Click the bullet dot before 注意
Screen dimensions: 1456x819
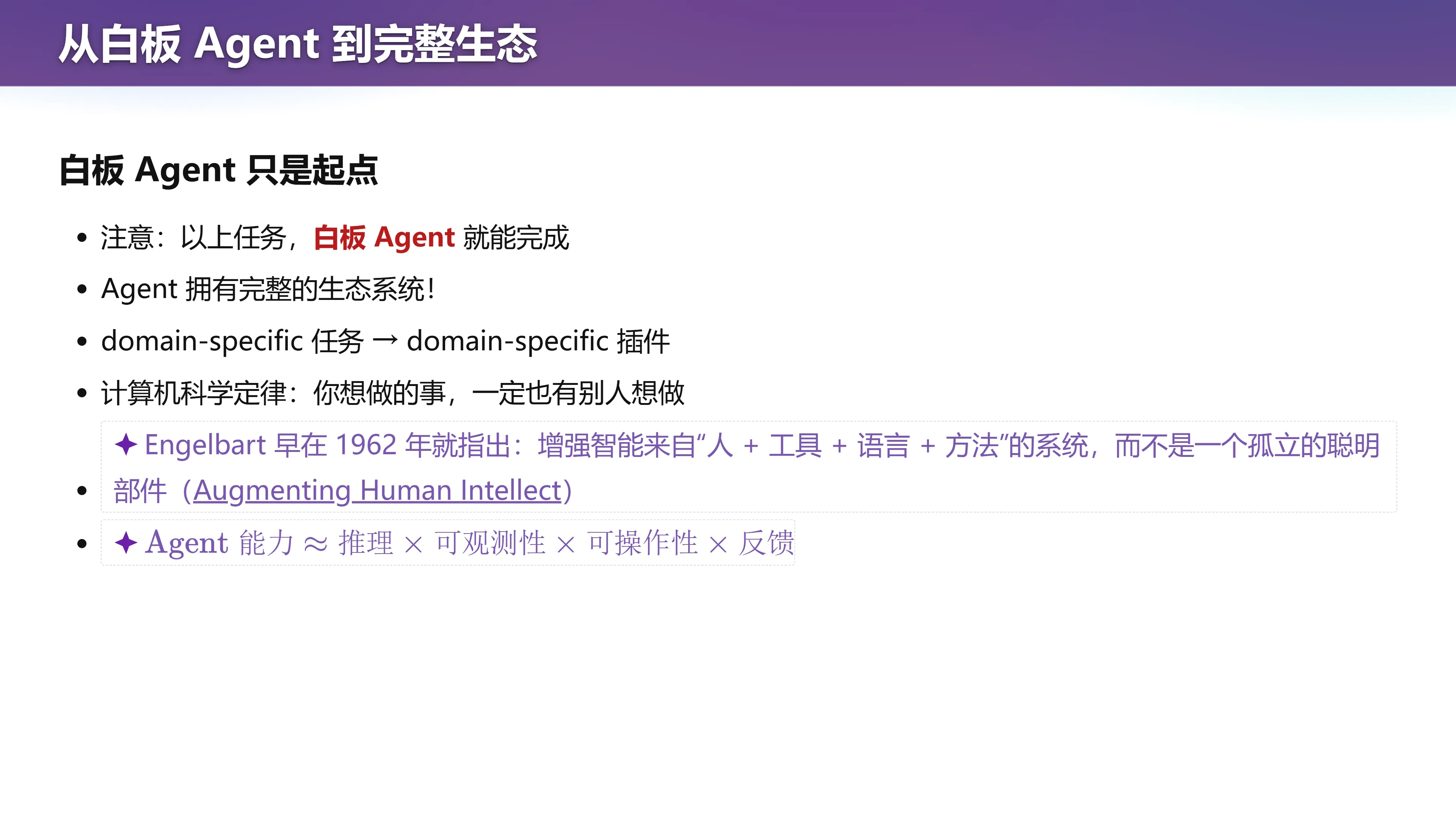[83, 237]
